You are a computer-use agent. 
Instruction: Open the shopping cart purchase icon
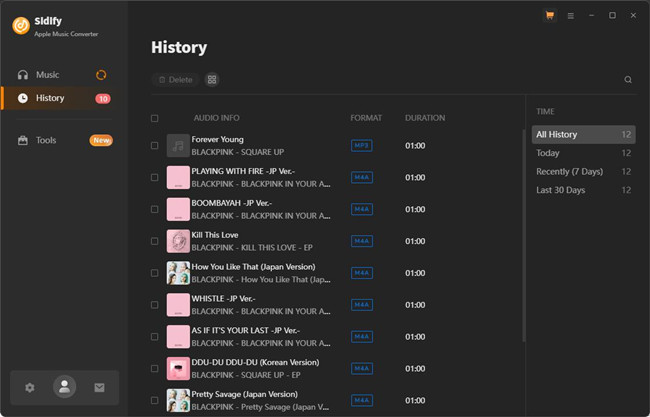coord(550,16)
